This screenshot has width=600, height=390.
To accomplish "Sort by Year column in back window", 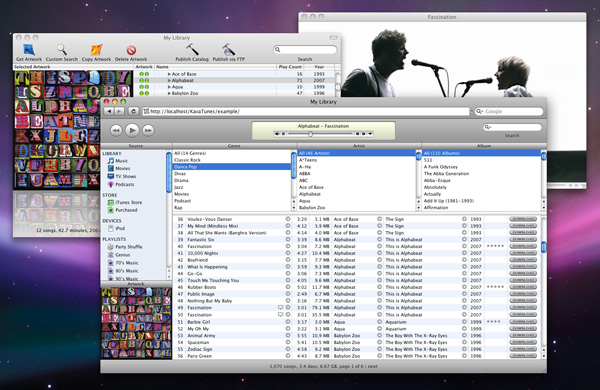I will click(x=319, y=67).
